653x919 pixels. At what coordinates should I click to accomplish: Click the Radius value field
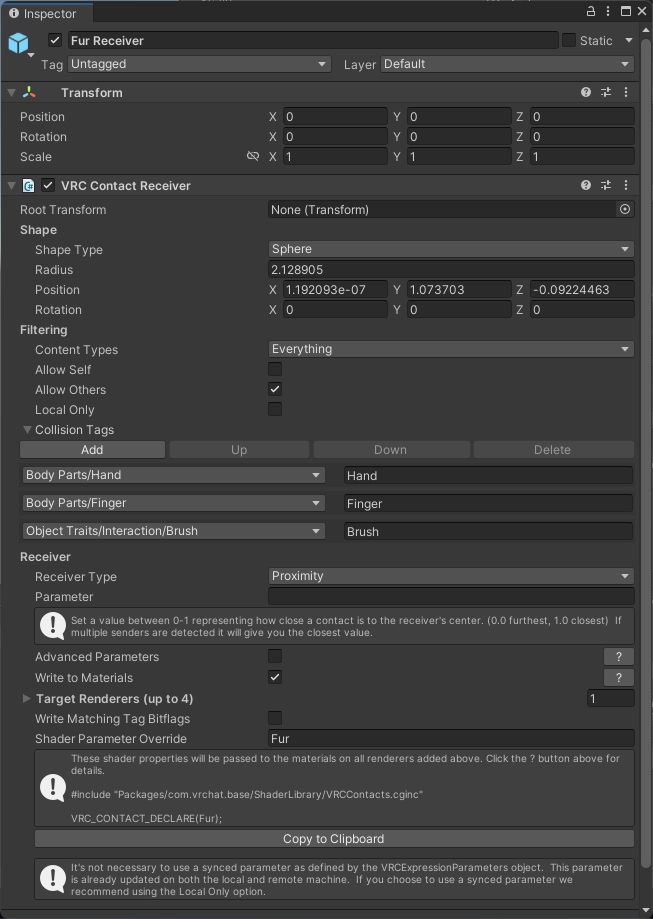(451, 270)
